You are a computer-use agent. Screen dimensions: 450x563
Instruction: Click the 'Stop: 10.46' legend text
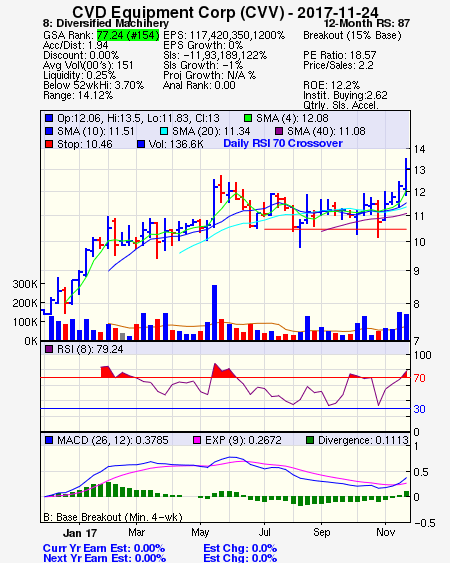pyautogui.click(x=85, y=144)
